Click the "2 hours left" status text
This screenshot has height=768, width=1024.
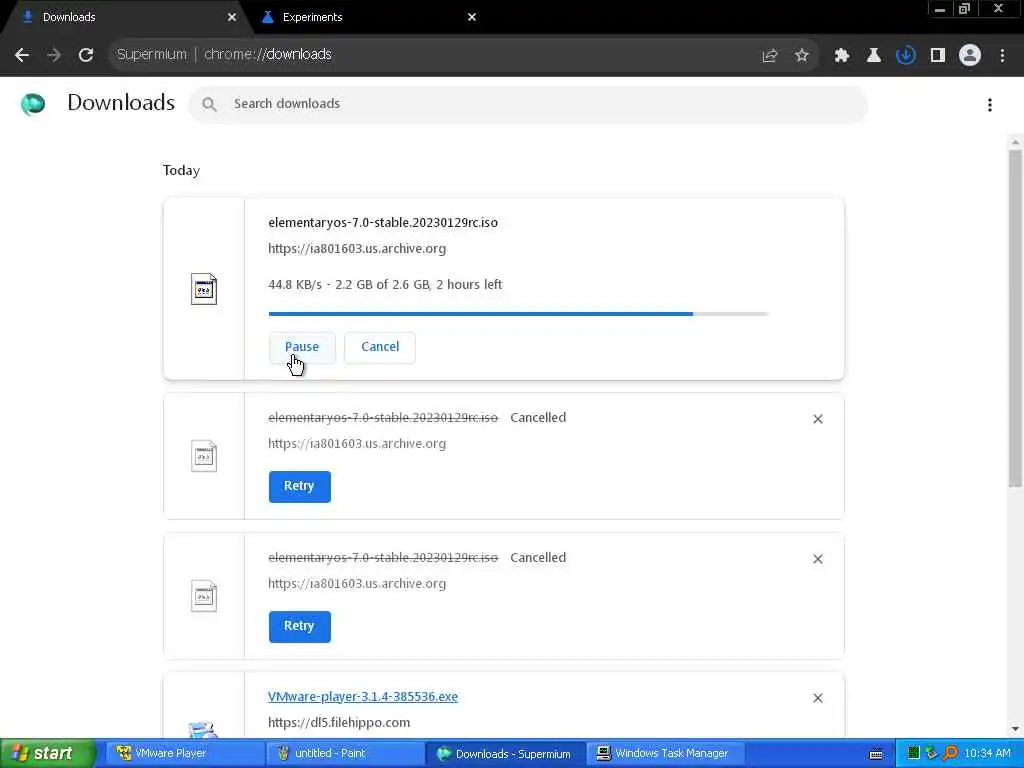469,285
